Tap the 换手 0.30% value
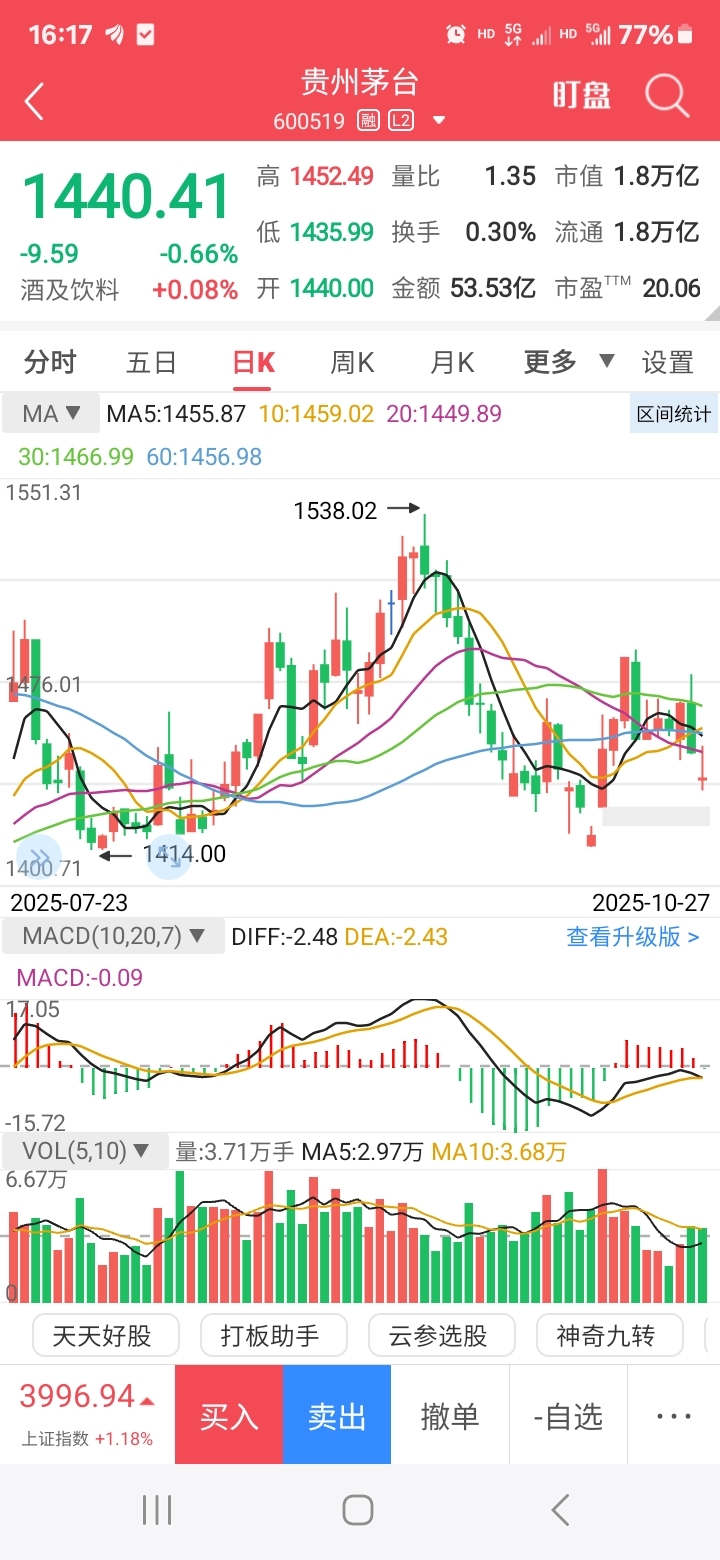 pos(464,233)
